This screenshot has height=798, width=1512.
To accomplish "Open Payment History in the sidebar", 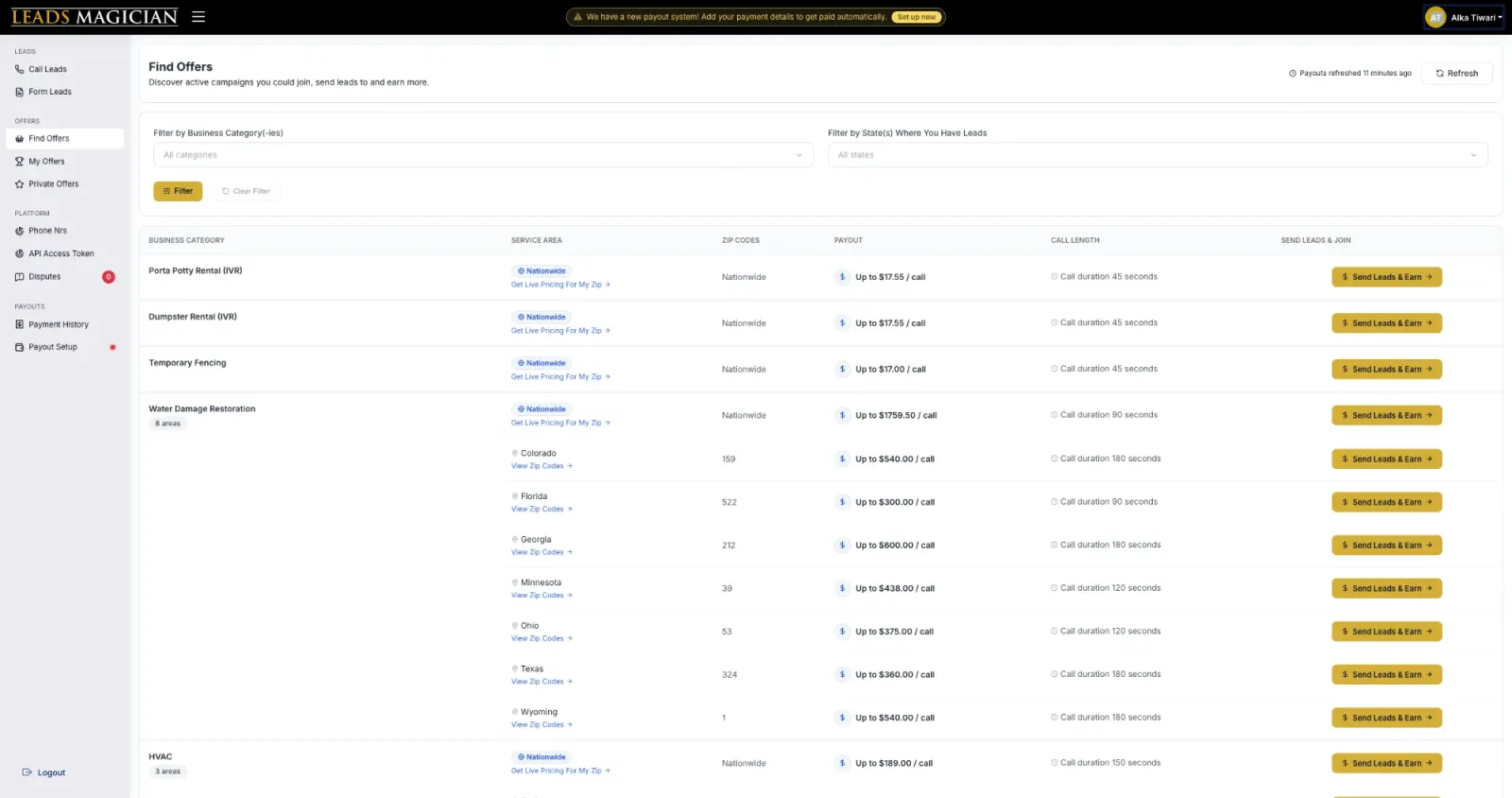I will (x=59, y=324).
